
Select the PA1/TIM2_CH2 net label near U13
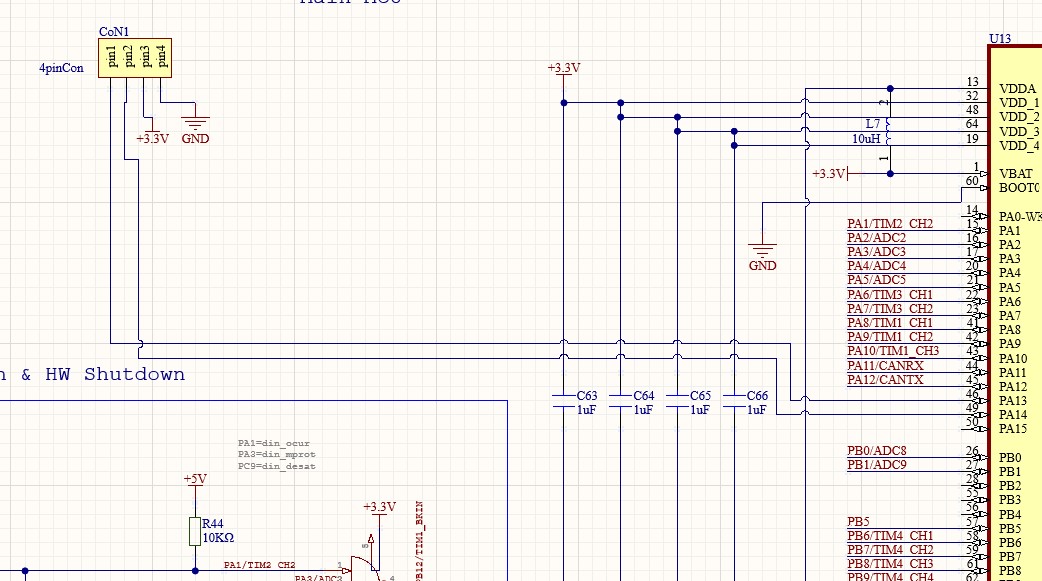890,223
